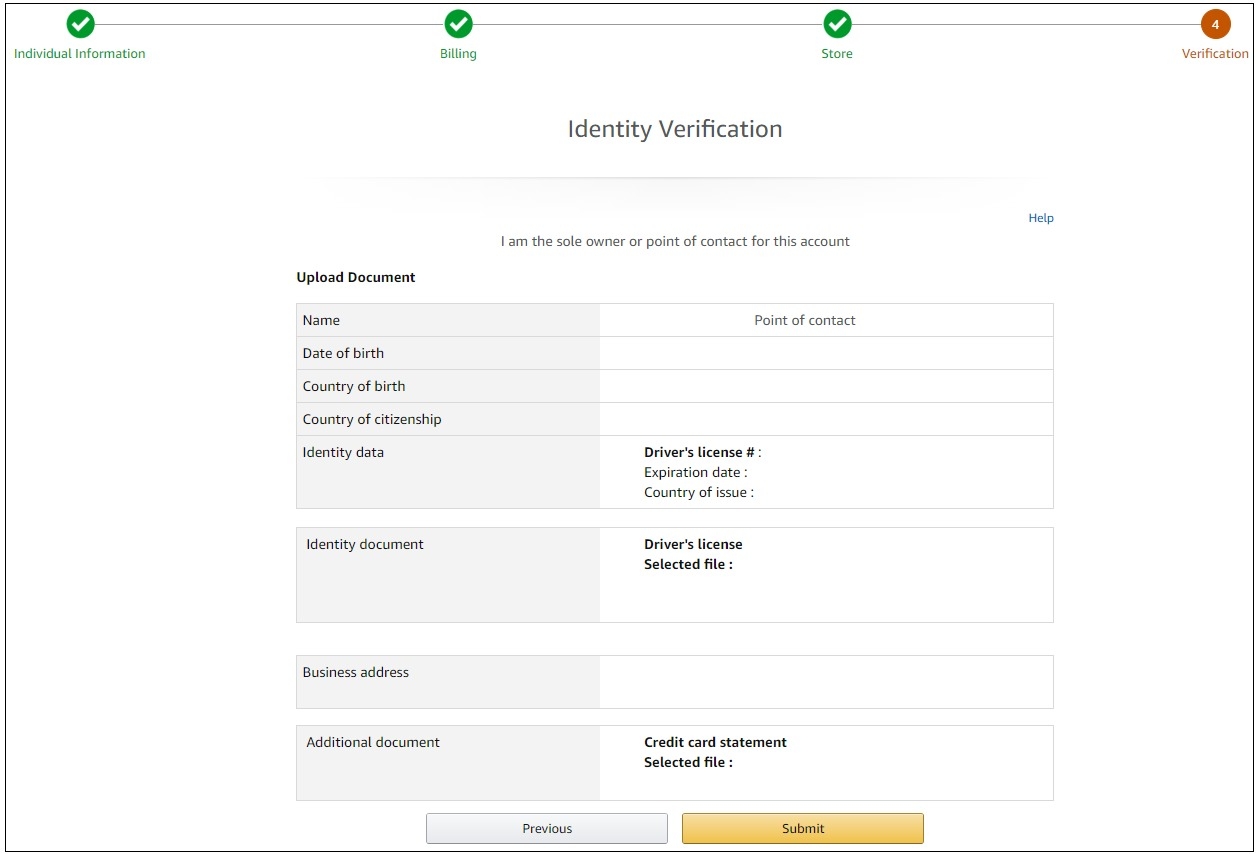Viewport: 1259px width, 854px height.
Task: Go back using the Previous button
Action: [x=546, y=828]
